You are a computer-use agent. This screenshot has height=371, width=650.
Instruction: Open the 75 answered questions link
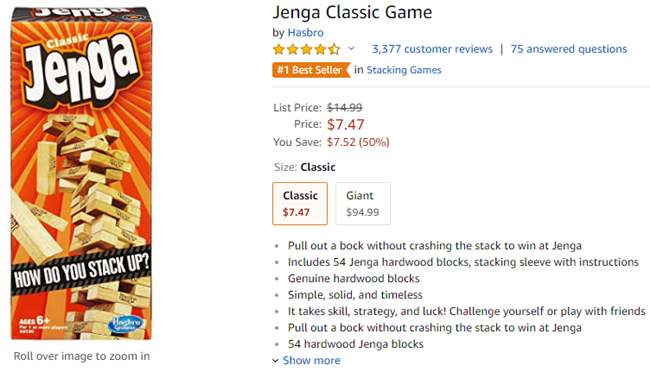[569, 49]
